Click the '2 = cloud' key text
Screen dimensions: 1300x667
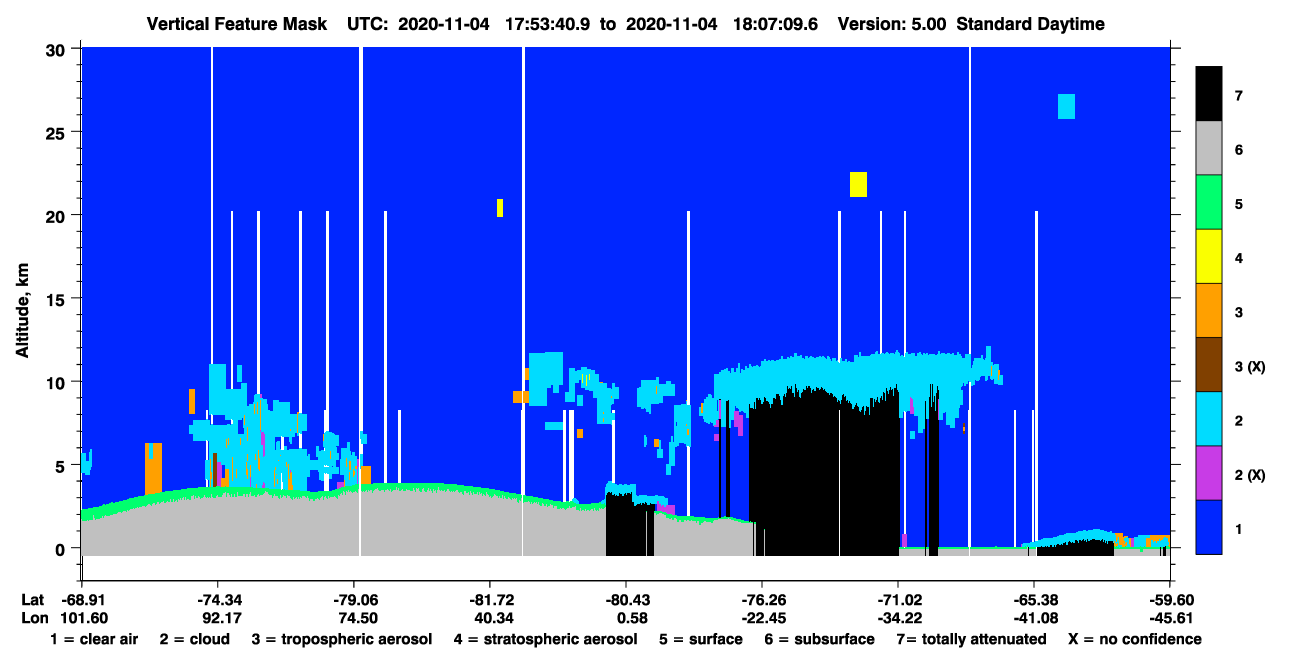pos(195,639)
